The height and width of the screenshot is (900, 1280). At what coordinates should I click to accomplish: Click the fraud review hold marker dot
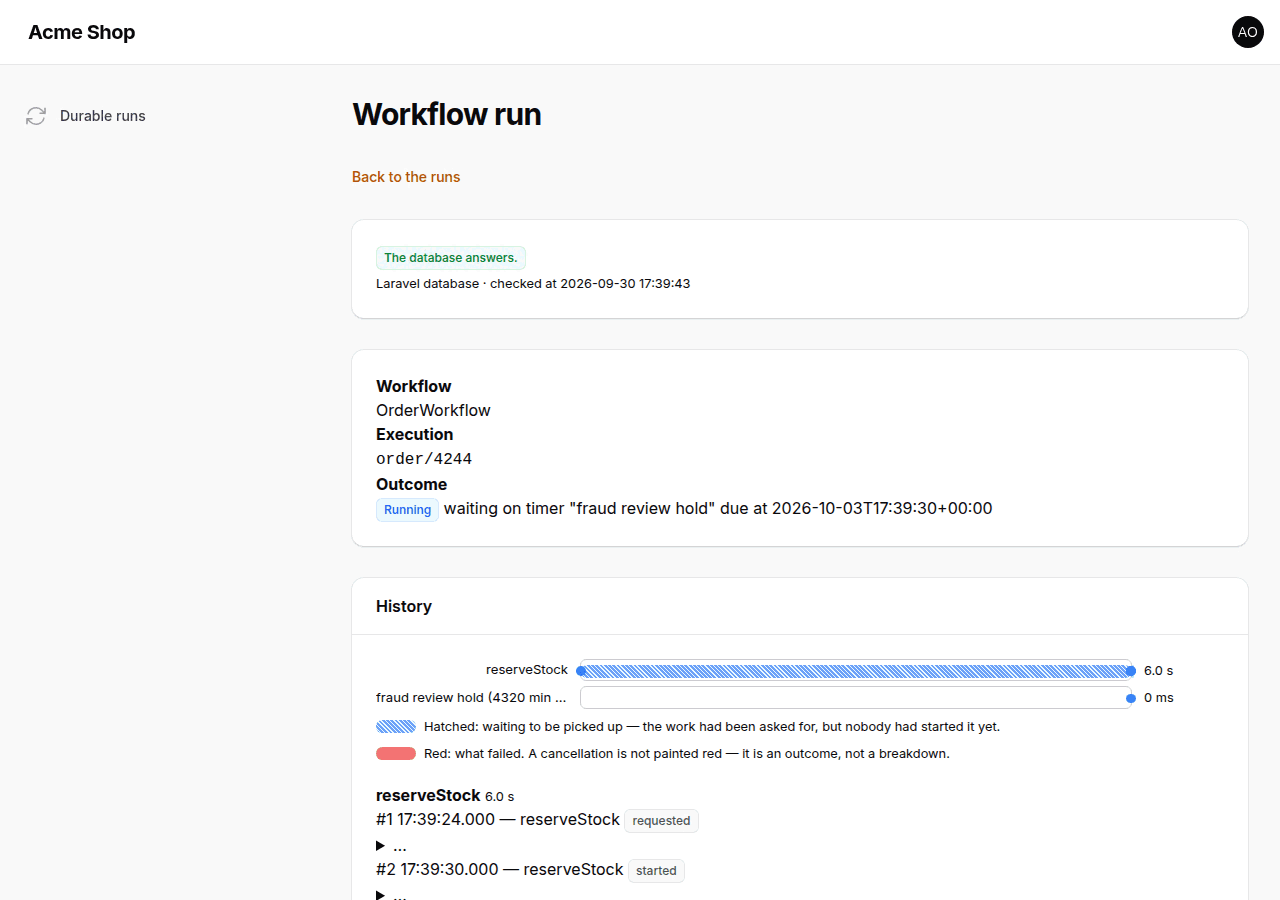(x=1131, y=698)
